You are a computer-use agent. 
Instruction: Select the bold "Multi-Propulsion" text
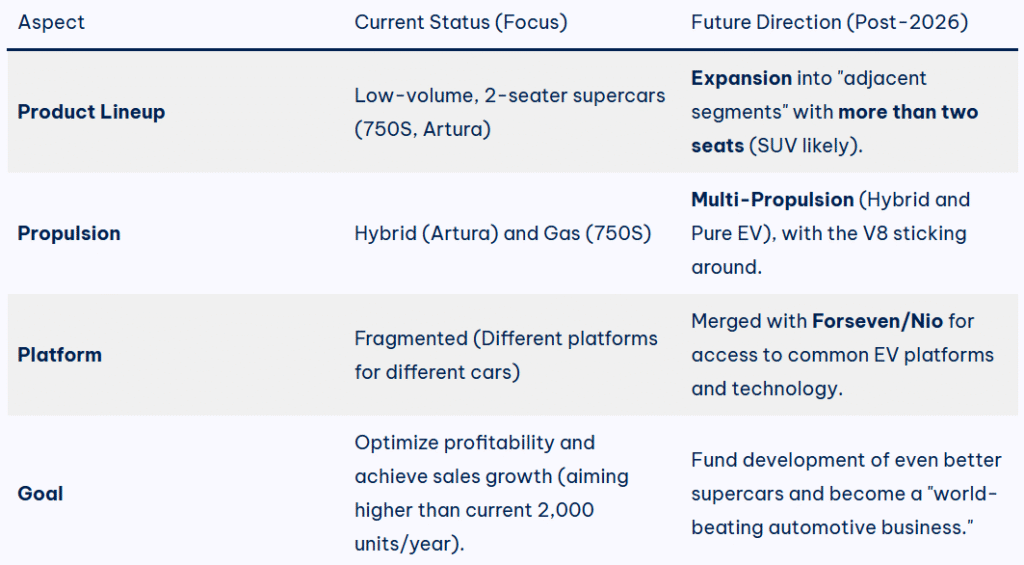click(x=772, y=199)
